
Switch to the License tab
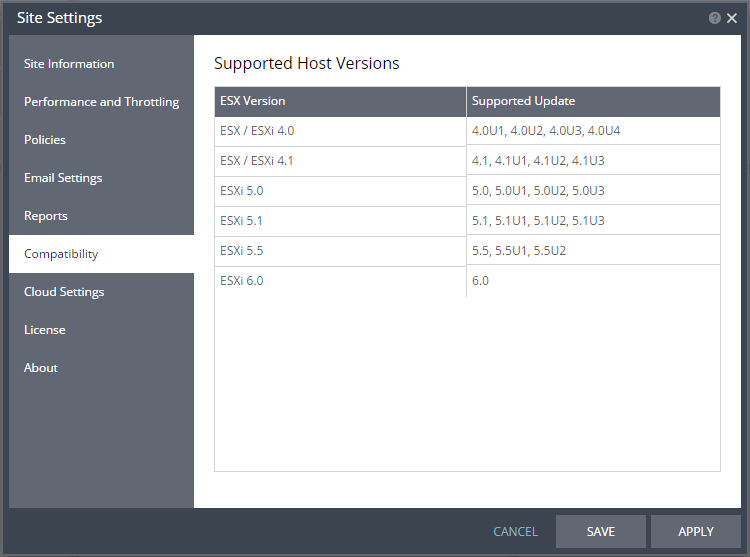coord(101,330)
